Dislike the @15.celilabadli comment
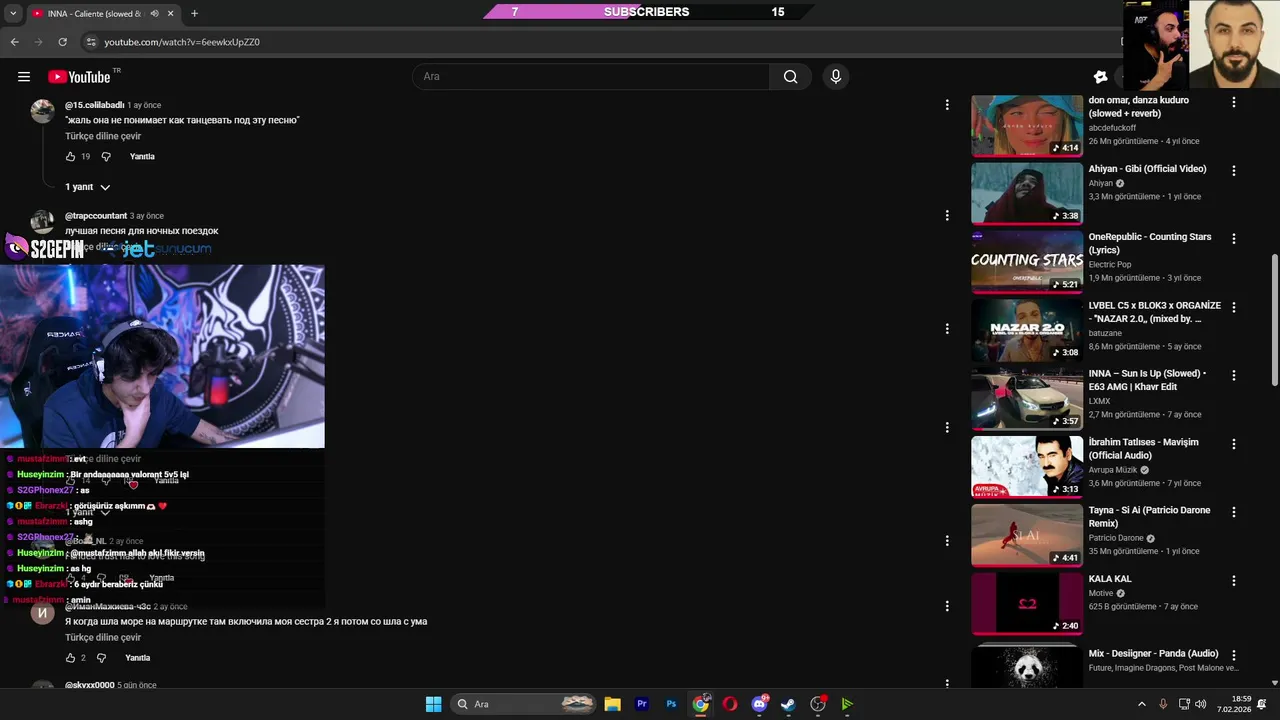Image resolution: width=1280 pixels, height=720 pixels. click(x=106, y=157)
